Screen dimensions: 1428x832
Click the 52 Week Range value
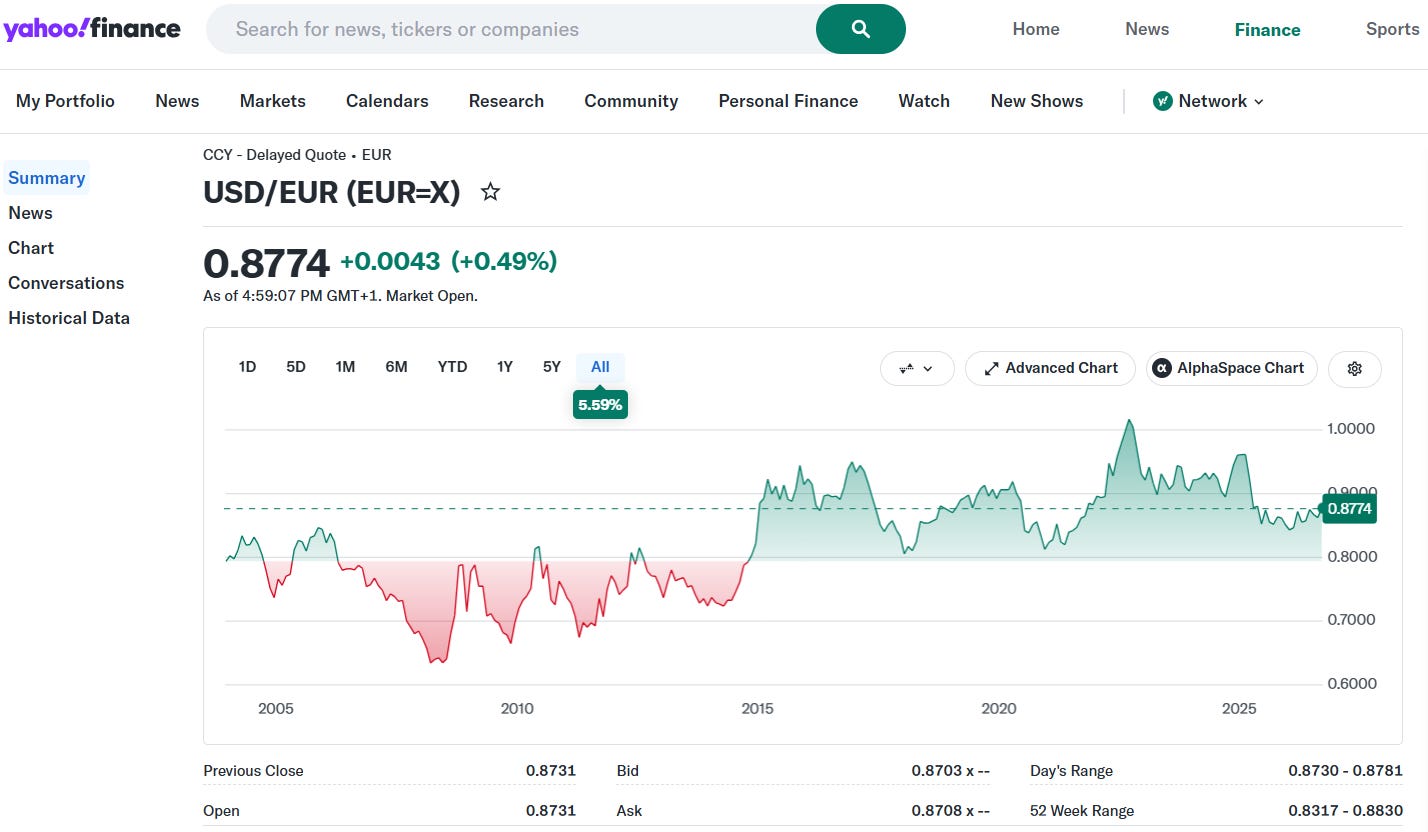[x=1345, y=811]
